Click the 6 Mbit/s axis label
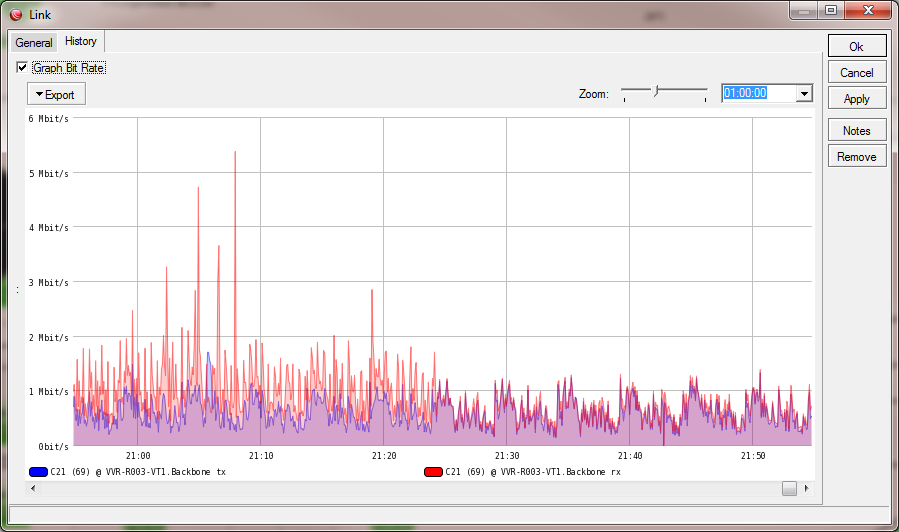 click(49, 119)
